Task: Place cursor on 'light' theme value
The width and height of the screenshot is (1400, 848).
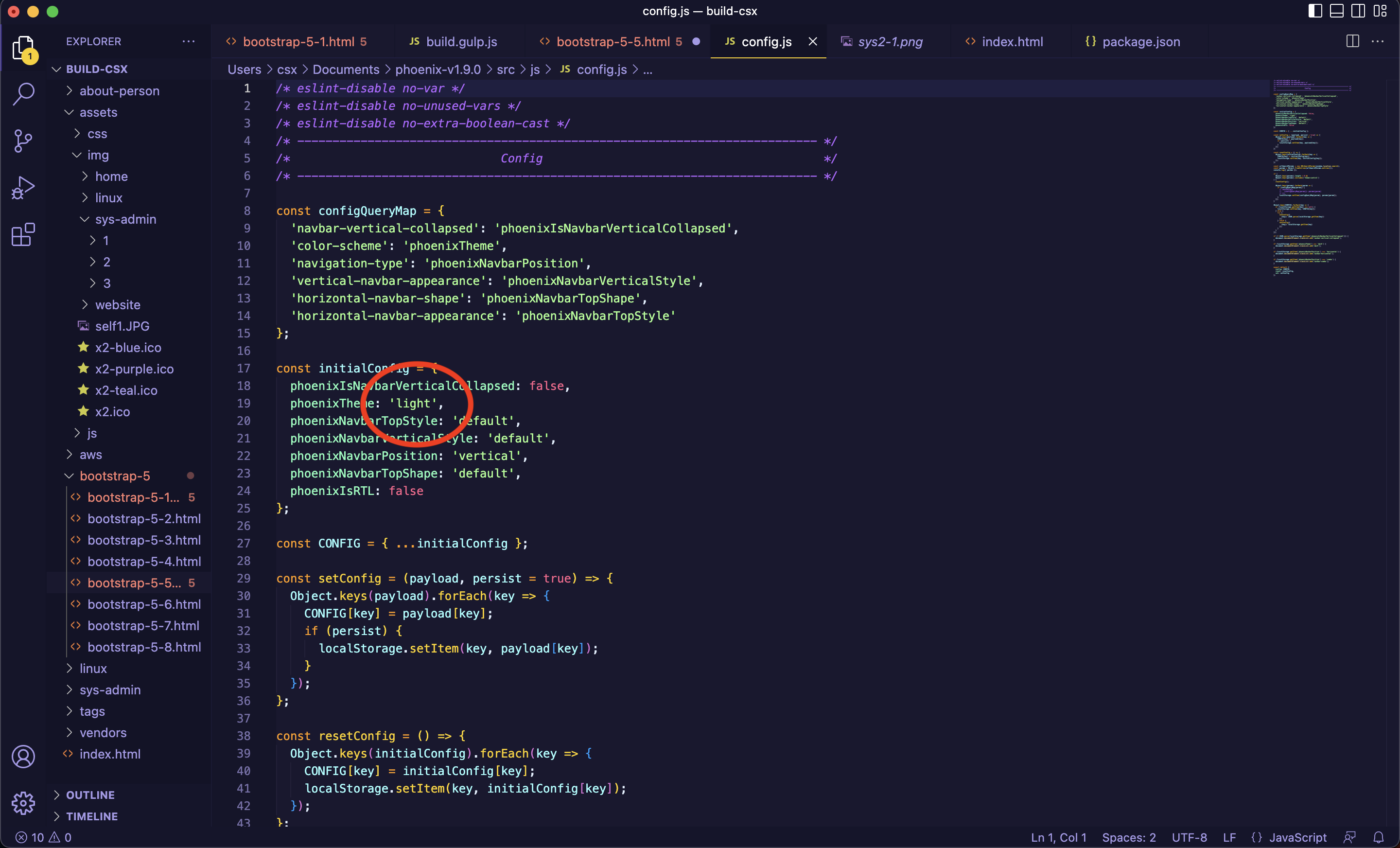Action: click(413, 403)
